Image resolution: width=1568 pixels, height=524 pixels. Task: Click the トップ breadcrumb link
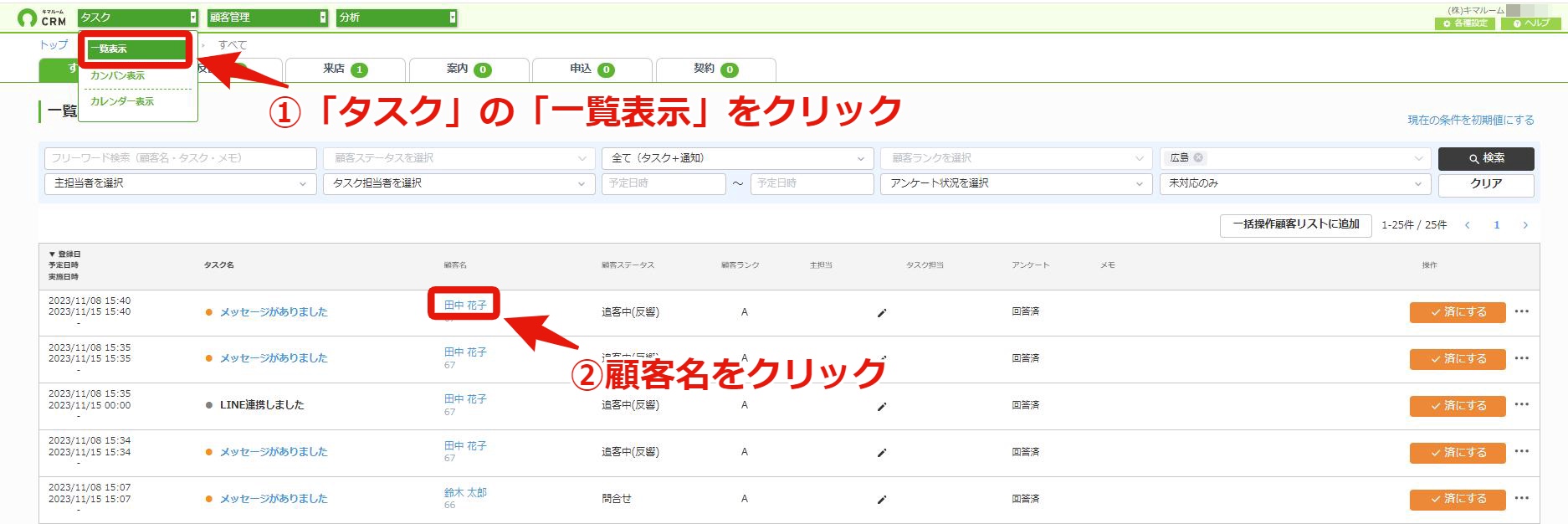(x=54, y=45)
